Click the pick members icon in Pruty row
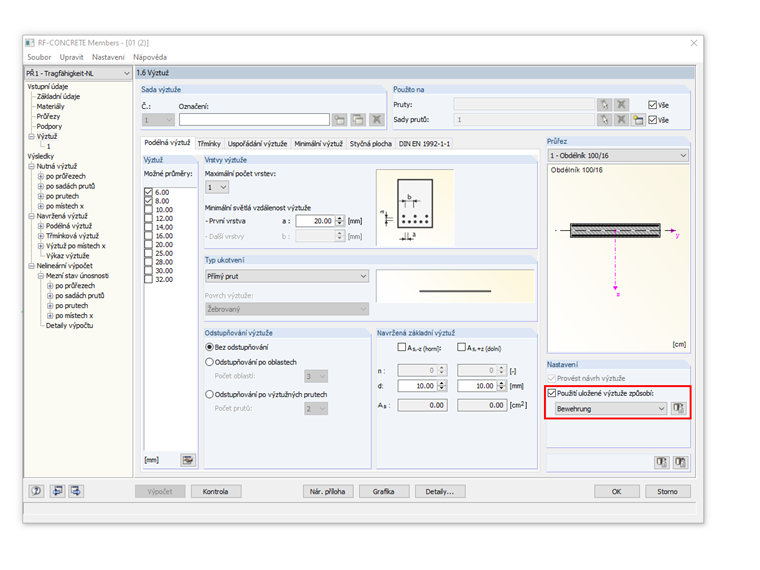The image size is (760, 570). [604, 104]
